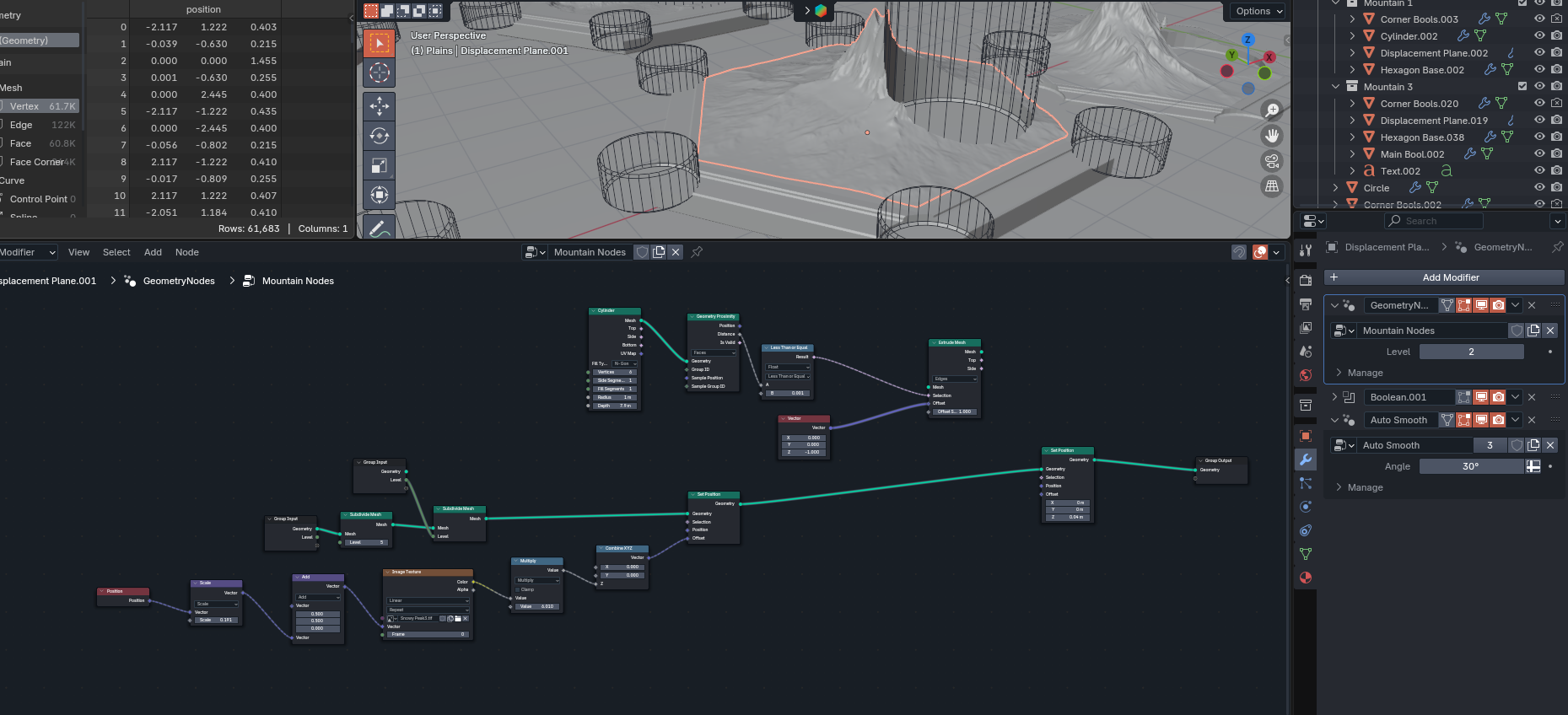Disable render camera for Main Bool.002
Screen dimensions: 1568x715
coord(1556,153)
